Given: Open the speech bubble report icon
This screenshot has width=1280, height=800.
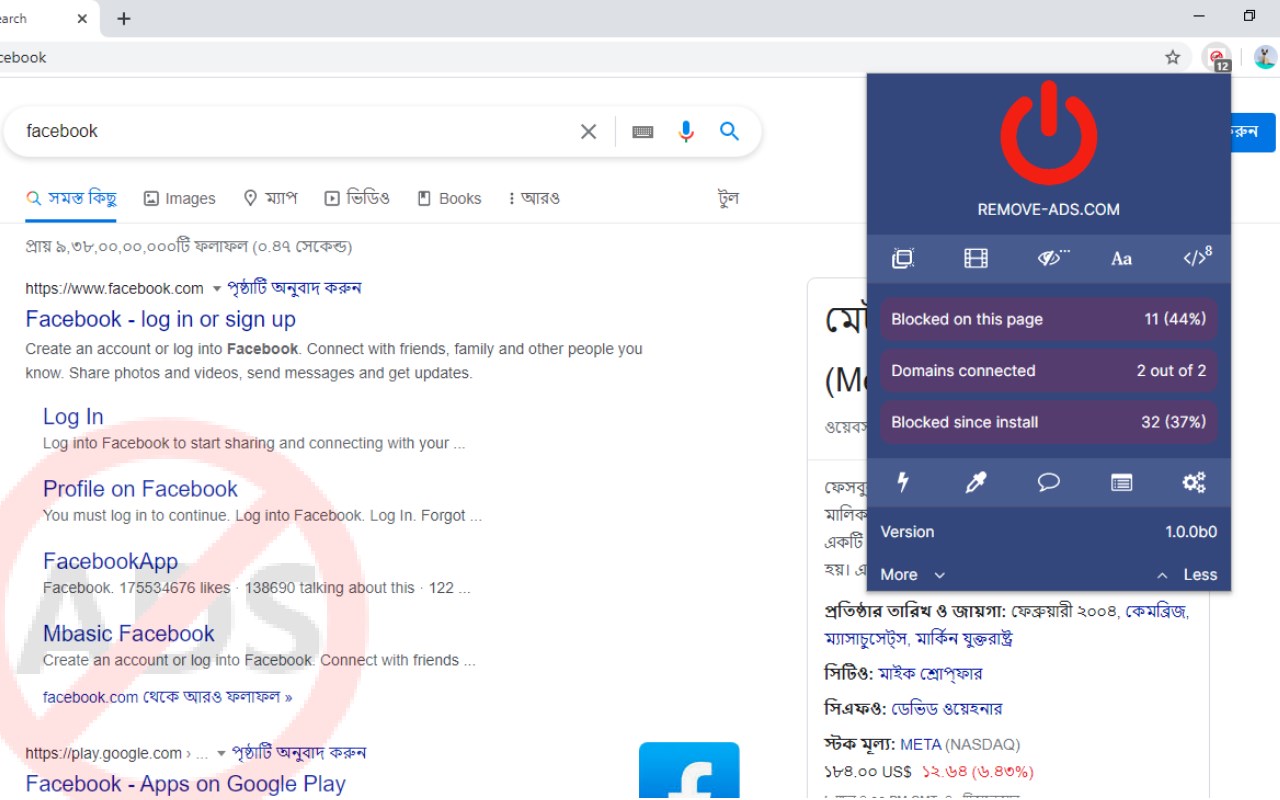Looking at the screenshot, I should (1048, 482).
